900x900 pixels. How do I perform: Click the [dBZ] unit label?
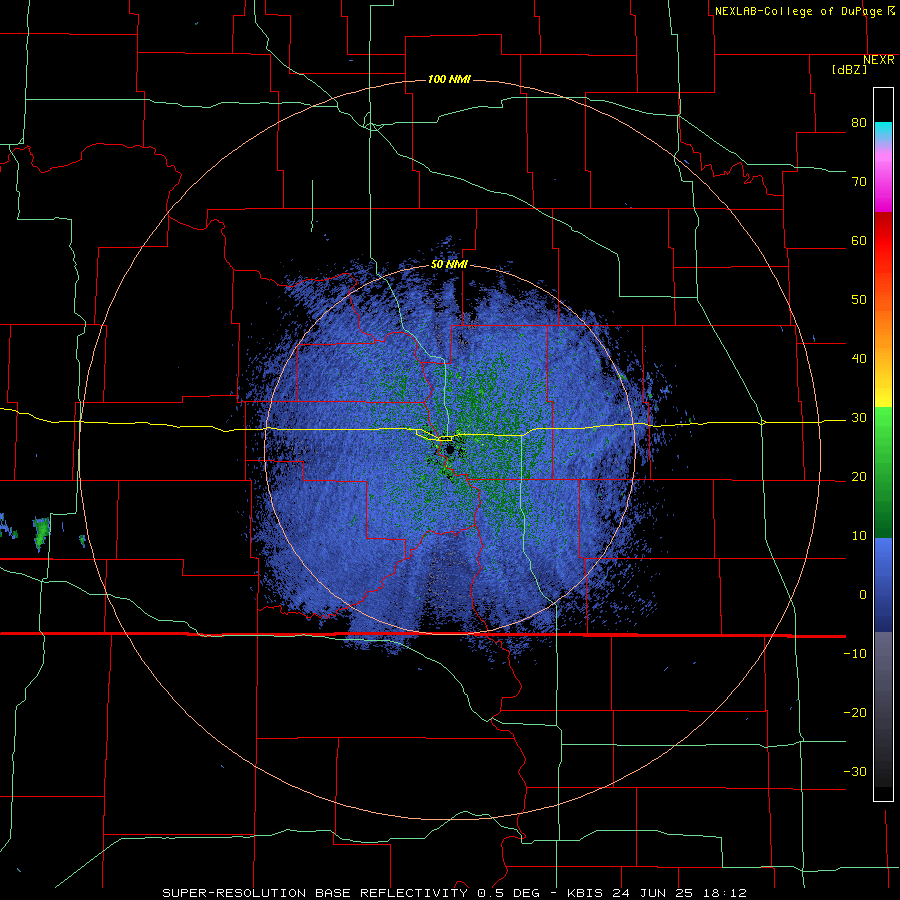[x=850, y=69]
